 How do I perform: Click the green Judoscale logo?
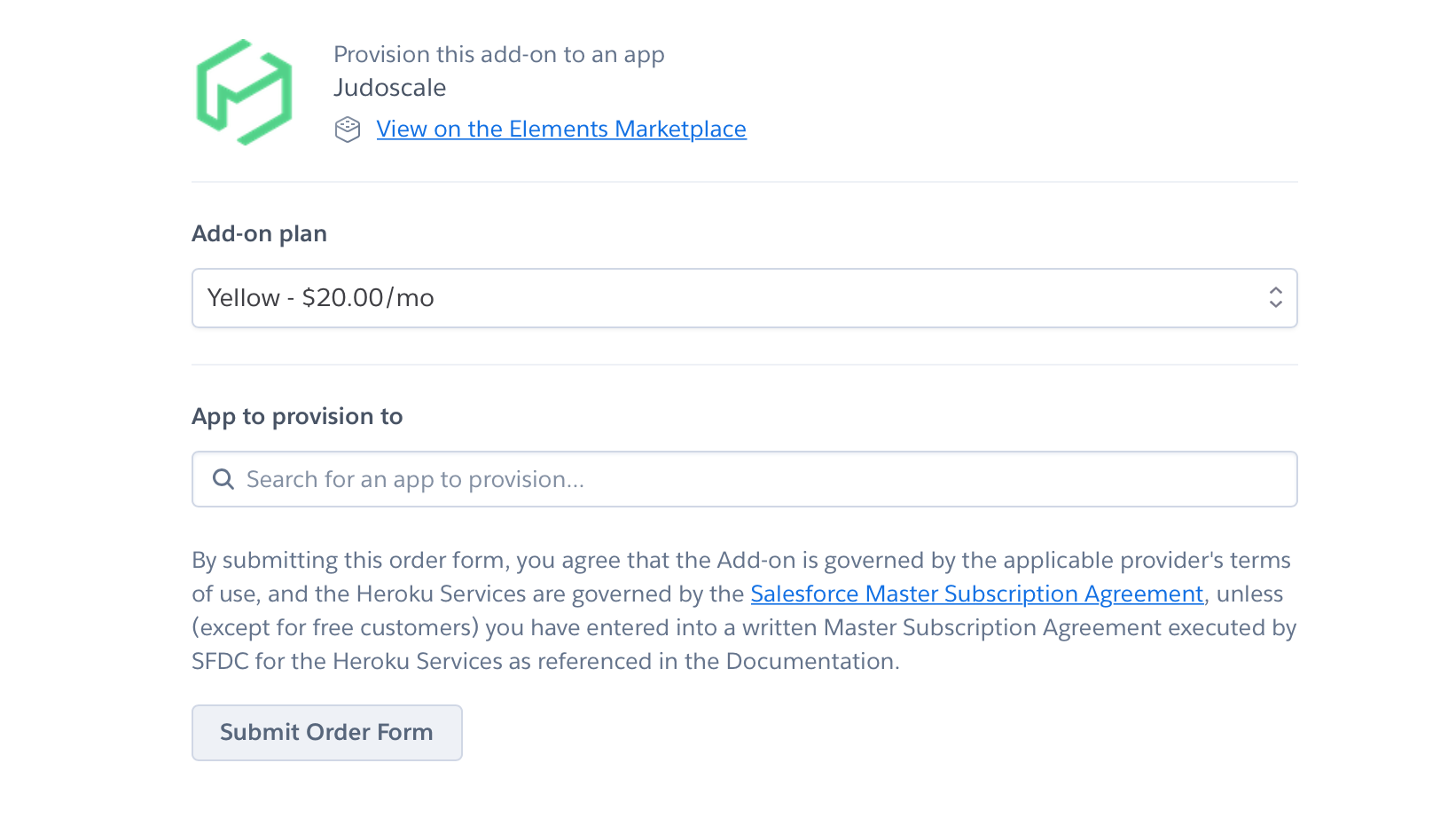point(244,92)
